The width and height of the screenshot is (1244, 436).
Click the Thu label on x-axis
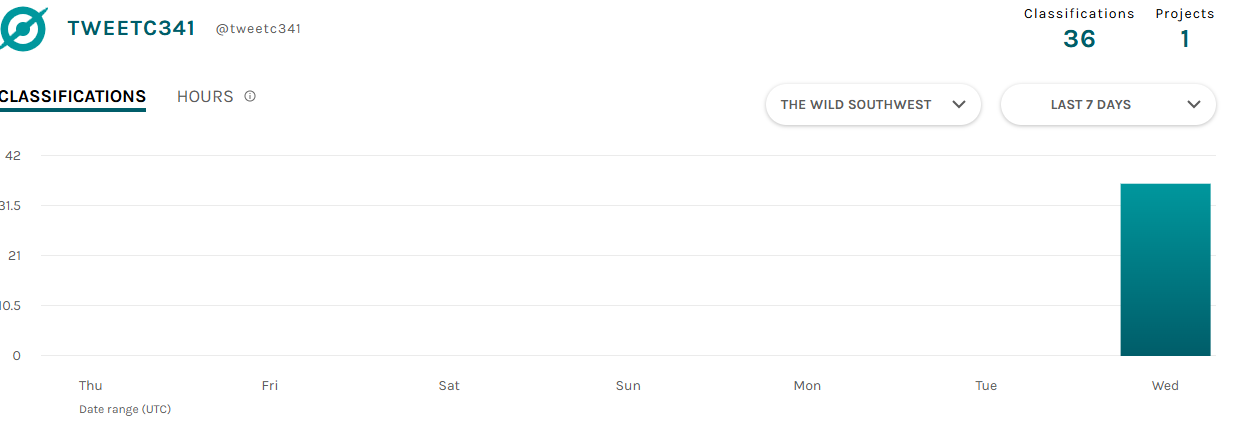pyautogui.click(x=90, y=386)
